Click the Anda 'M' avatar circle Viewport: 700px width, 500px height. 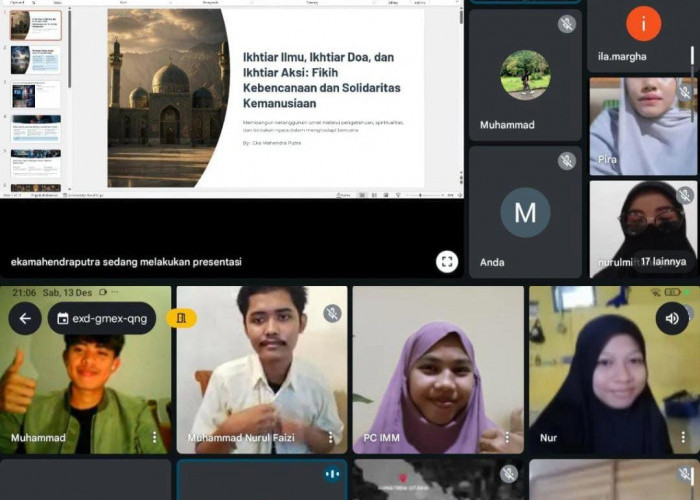click(525, 212)
